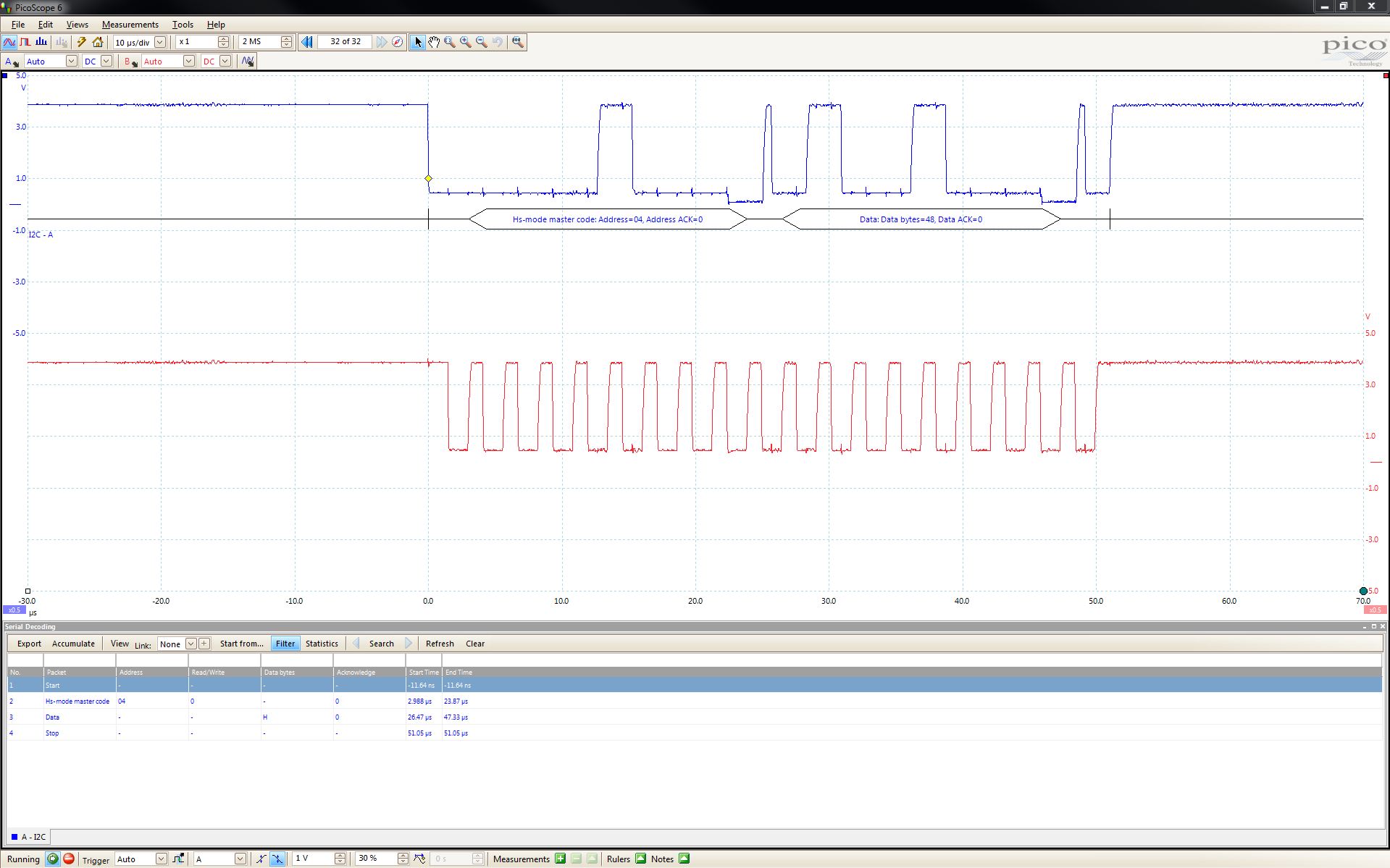Click the Refresh button
The image size is (1390, 868).
pyautogui.click(x=440, y=644)
